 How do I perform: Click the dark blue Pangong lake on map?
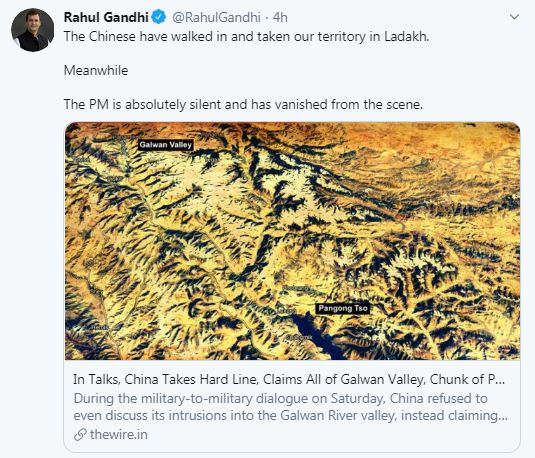coord(314,334)
